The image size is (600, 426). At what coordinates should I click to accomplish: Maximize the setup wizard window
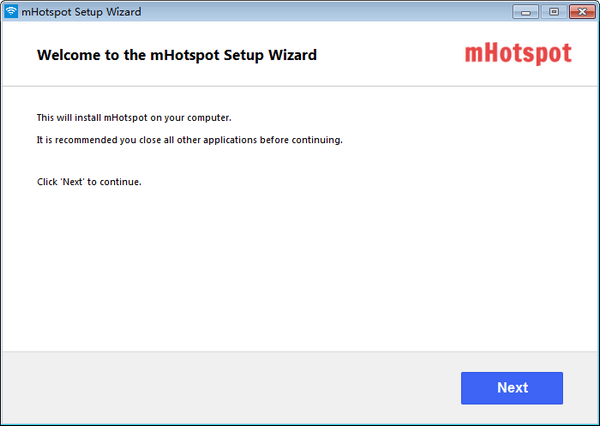tap(552, 11)
